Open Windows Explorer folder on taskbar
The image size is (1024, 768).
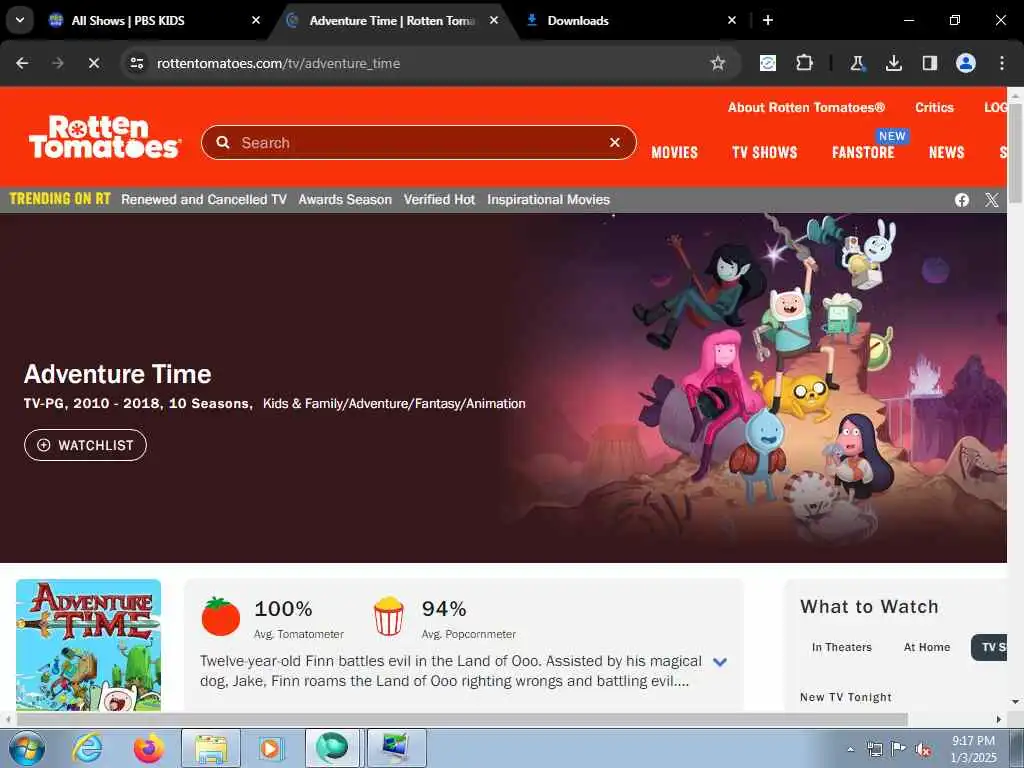211,748
